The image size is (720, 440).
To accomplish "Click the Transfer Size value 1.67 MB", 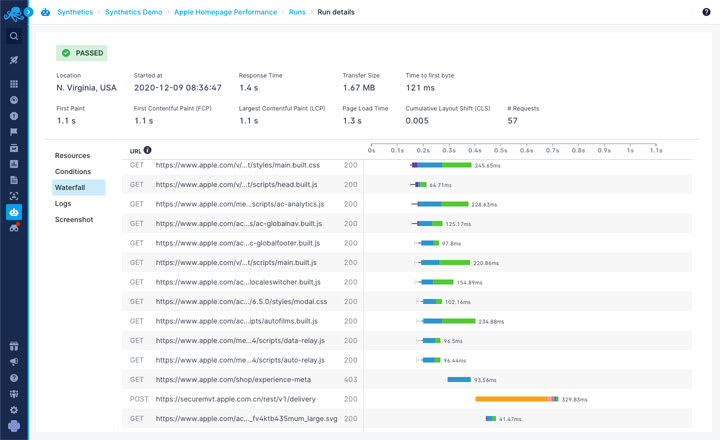I will point(359,88).
